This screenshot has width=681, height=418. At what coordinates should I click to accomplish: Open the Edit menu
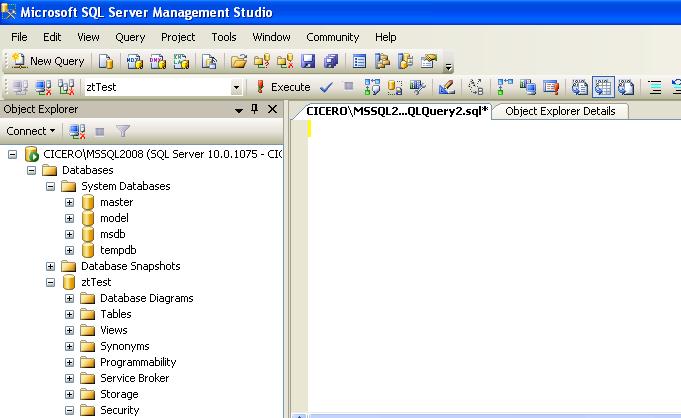52,37
